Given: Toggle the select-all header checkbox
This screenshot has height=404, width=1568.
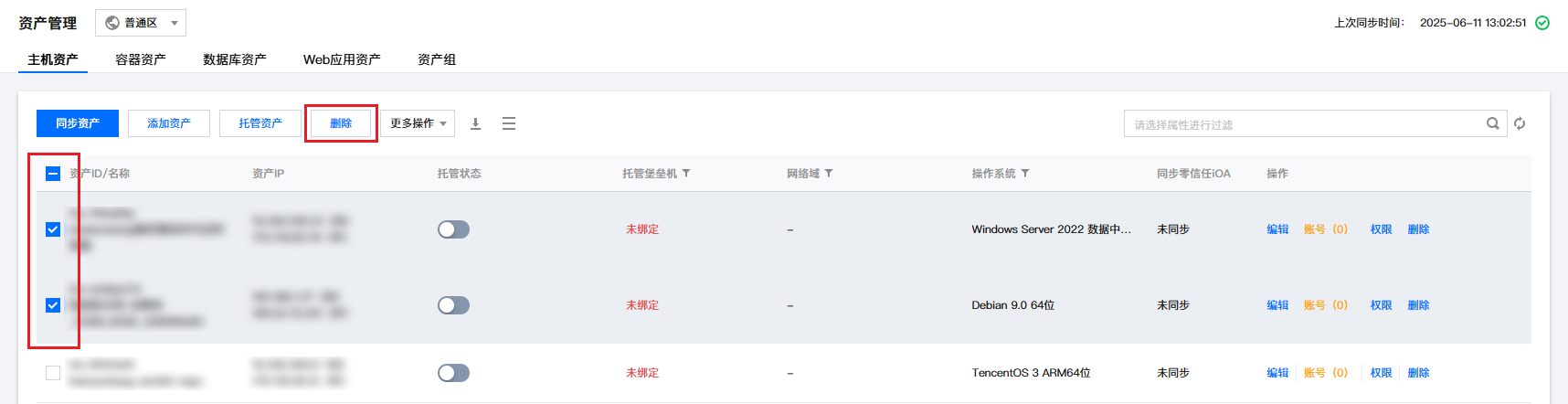Looking at the screenshot, I should point(53,174).
